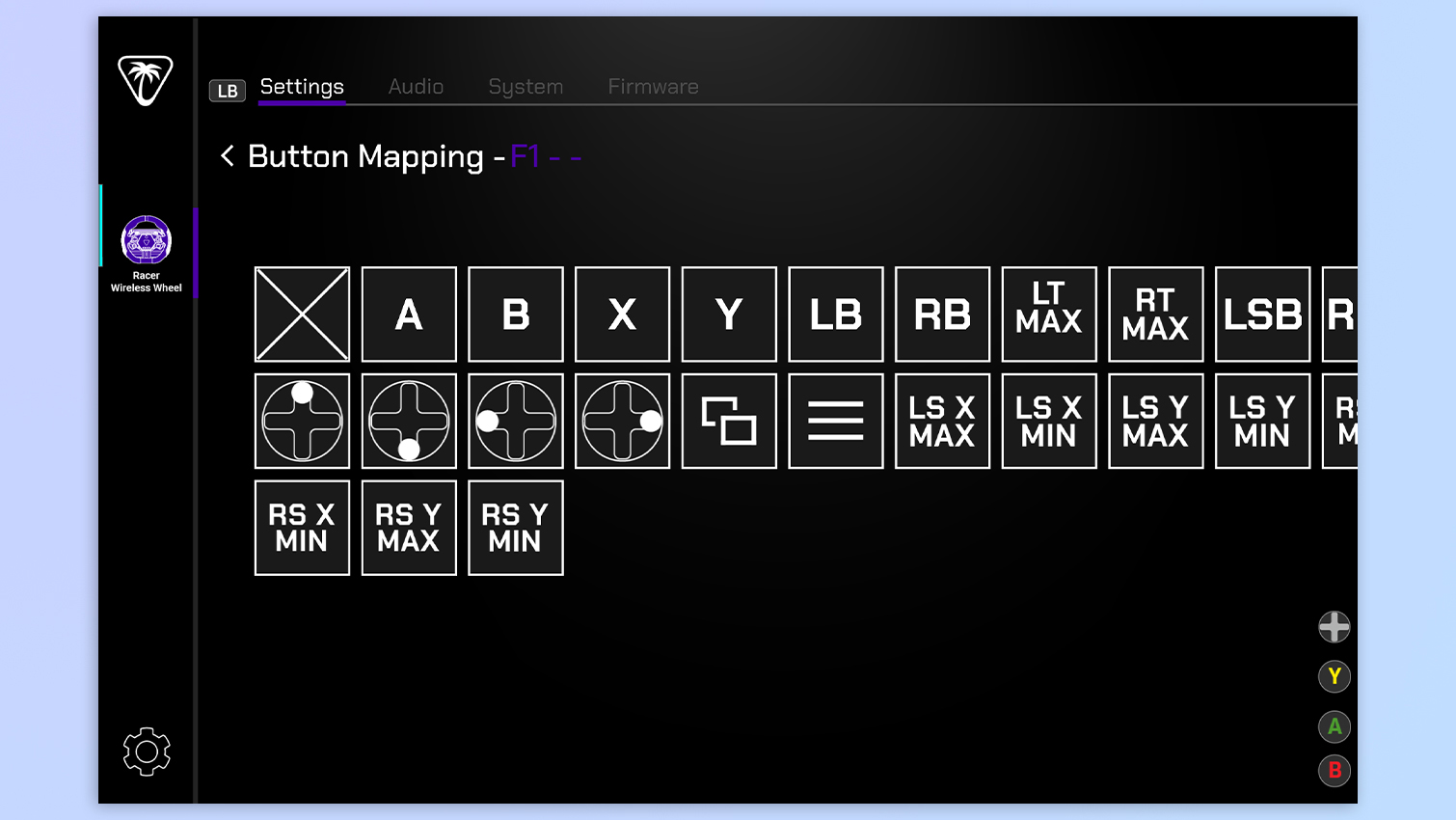This screenshot has height=820, width=1456.
Task: Choose the LS X MAX axis mapping
Action: (x=942, y=421)
